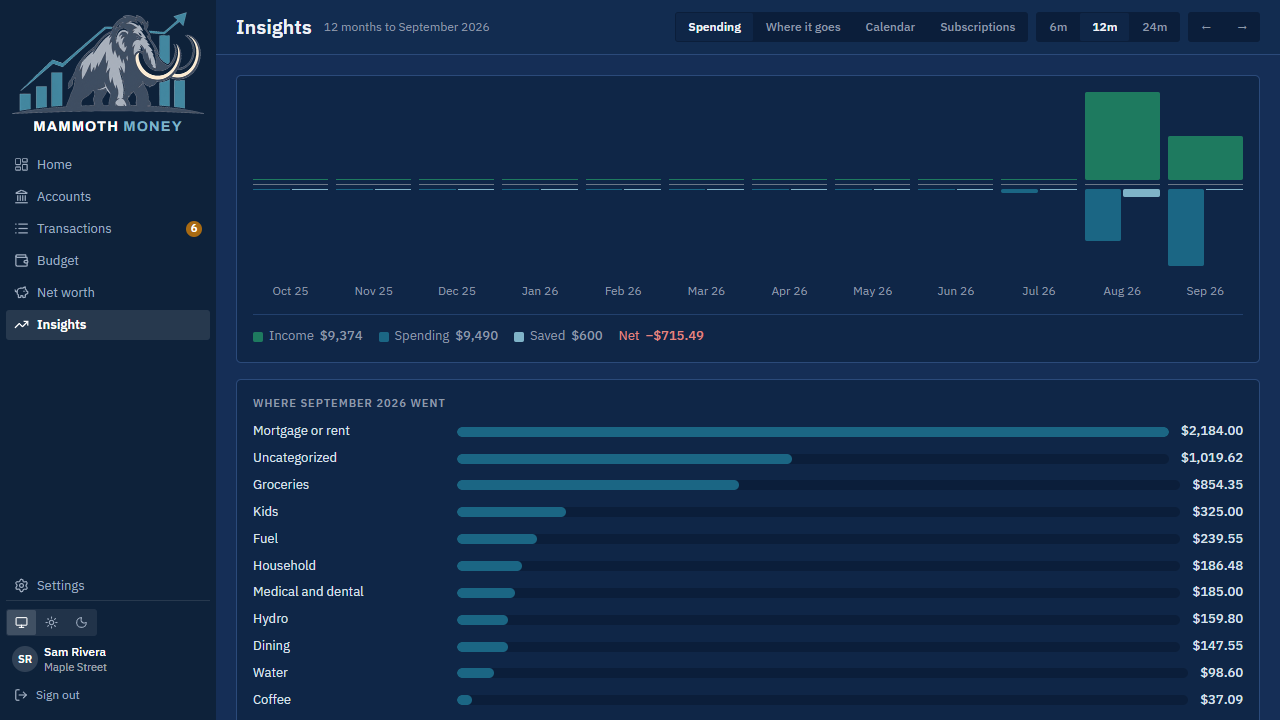Click the Sign out arrow icon
The width and height of the screenshot is (1280, 720).
pyautogui.click(x=21, y=695)
